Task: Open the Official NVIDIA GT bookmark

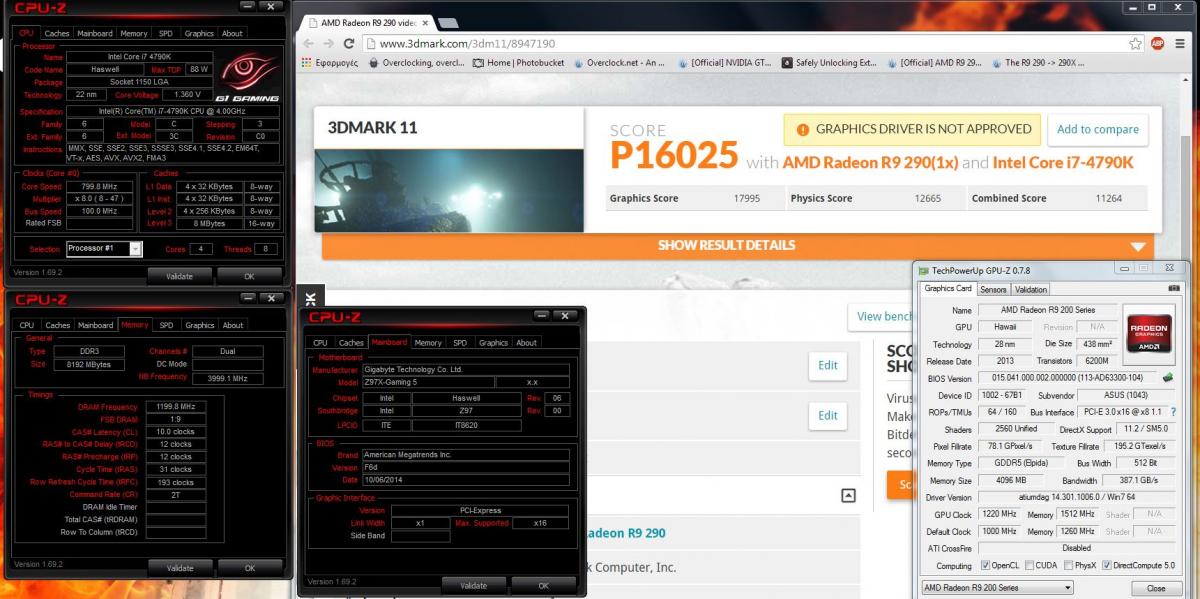Action: coord(723,62)
